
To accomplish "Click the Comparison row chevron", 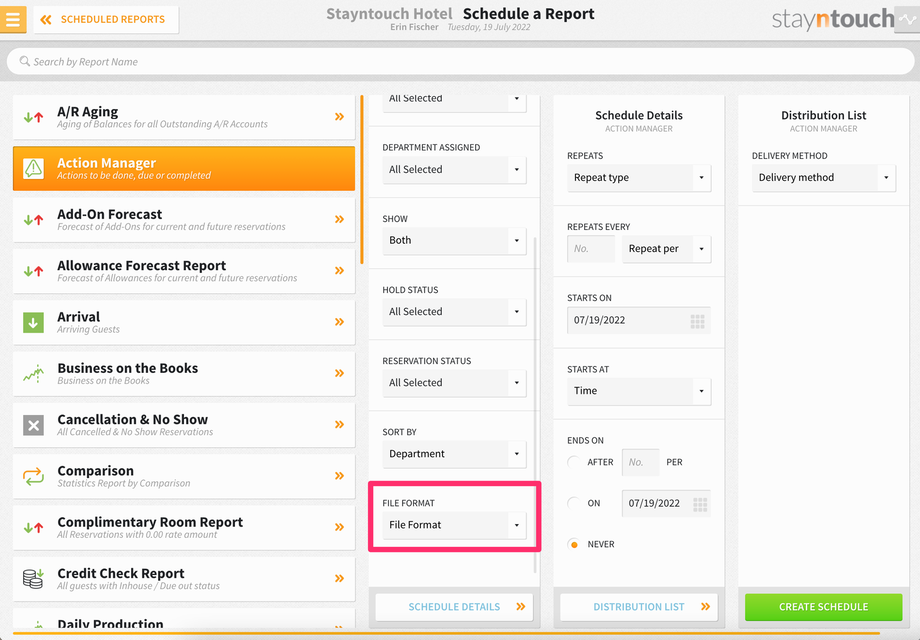I will pos(339,476).
